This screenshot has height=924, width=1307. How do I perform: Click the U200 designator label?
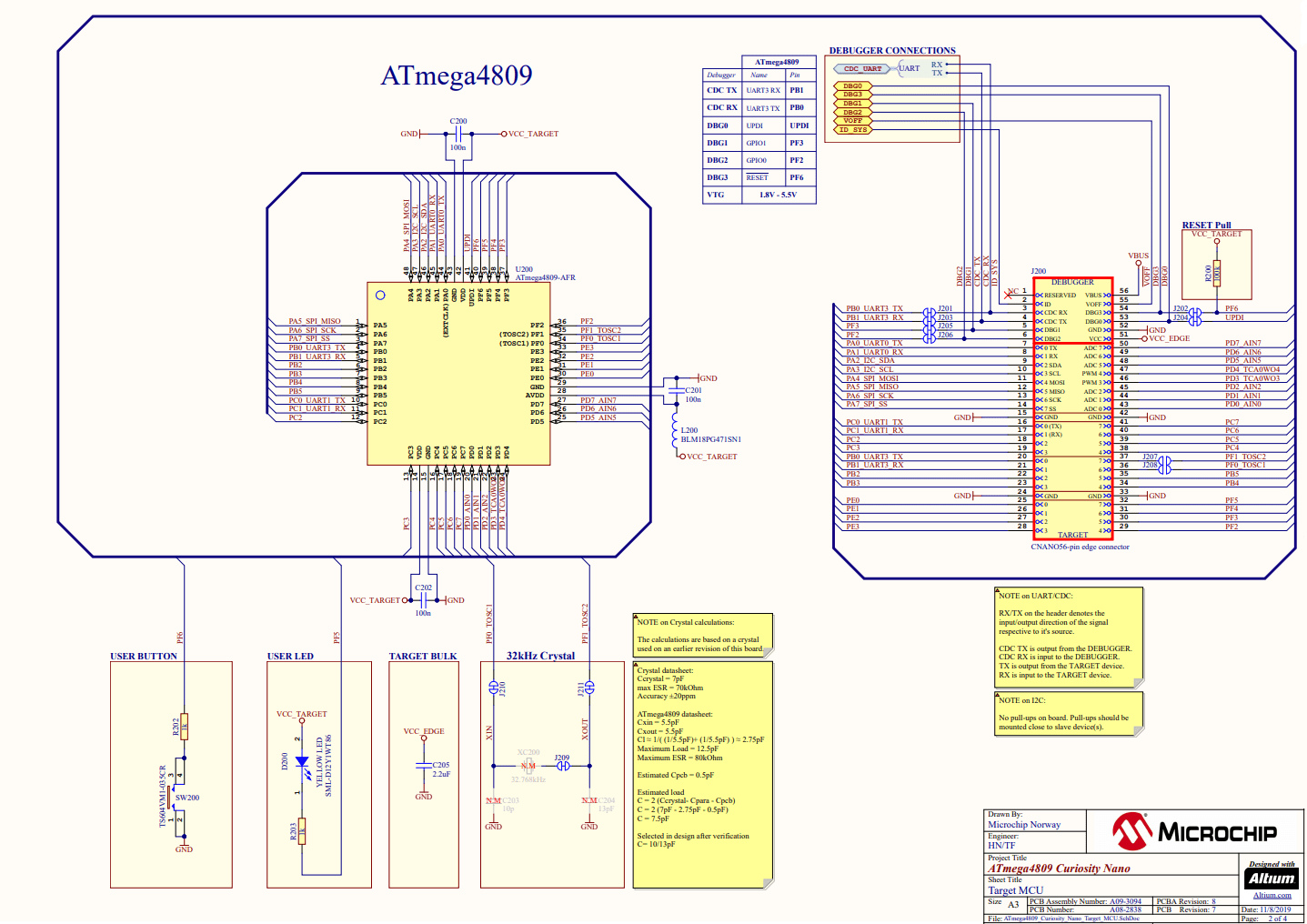pos(524,269)
